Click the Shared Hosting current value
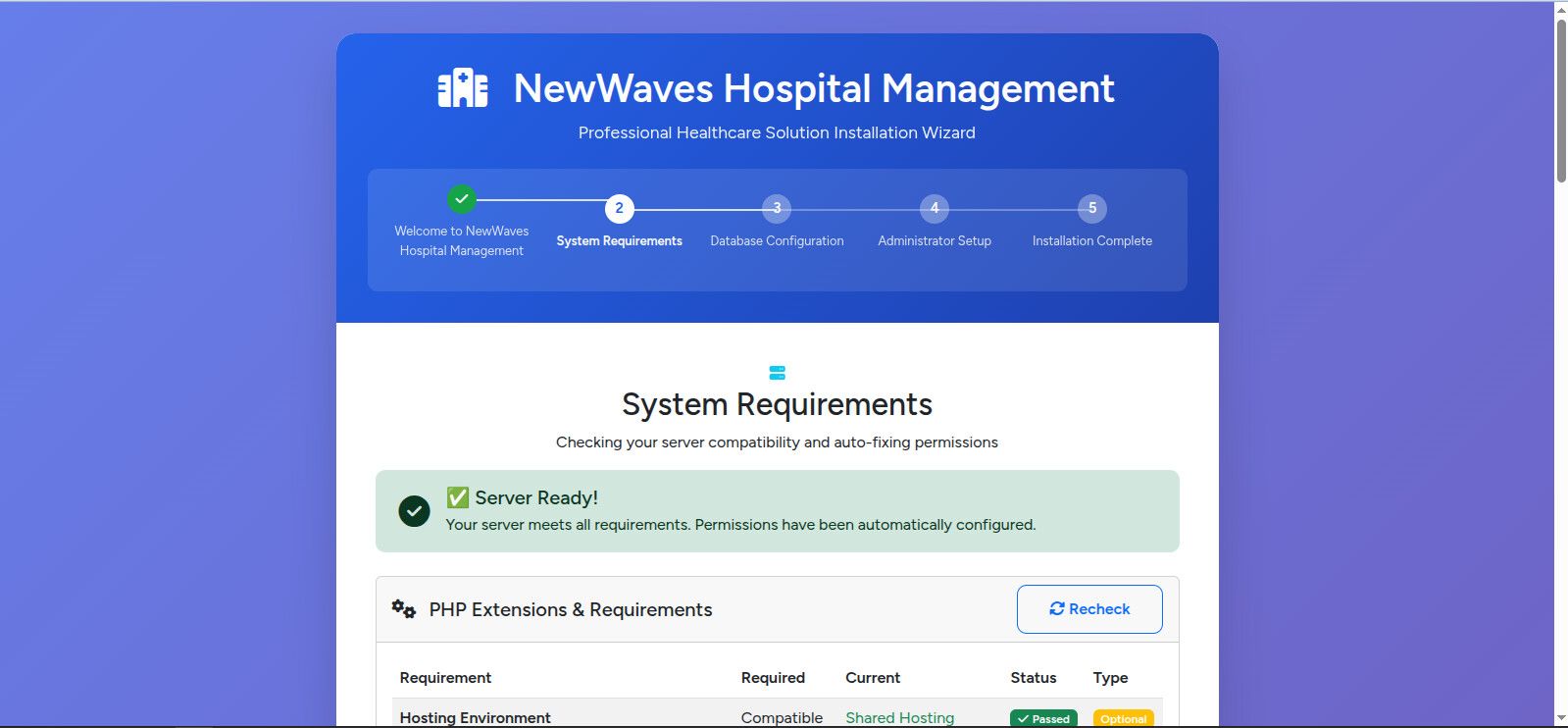Image resolution: width=1568 pixels, height=728 pixels. (899, 717)
